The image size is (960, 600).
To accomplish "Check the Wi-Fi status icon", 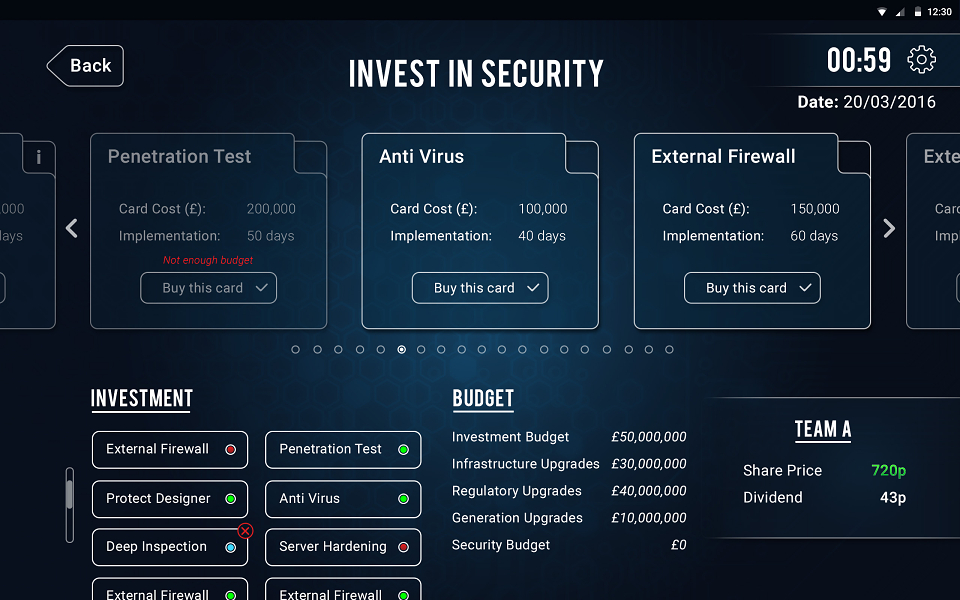I will [882, 12].
